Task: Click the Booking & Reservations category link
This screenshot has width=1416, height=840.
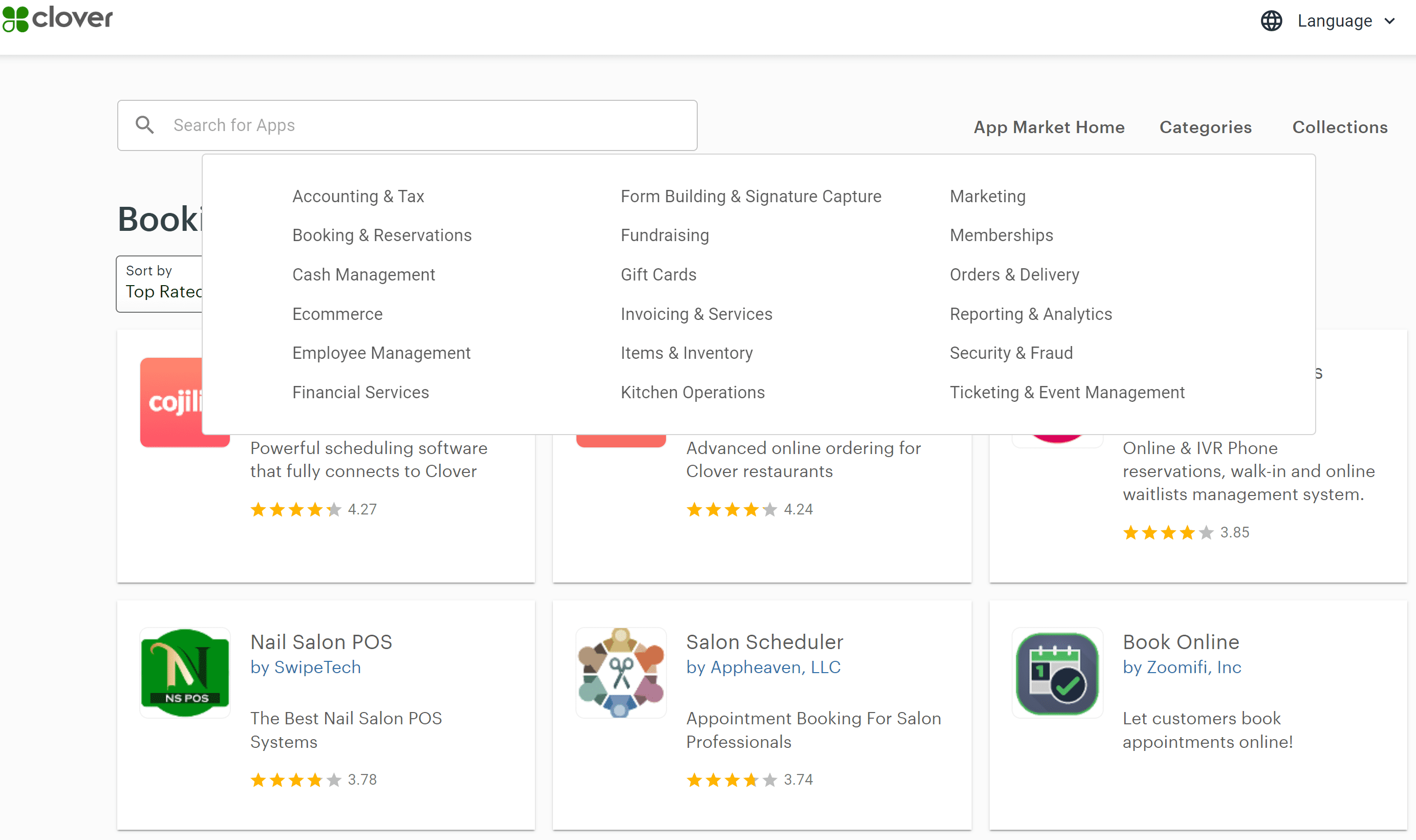Action: [x=382, y=235]
